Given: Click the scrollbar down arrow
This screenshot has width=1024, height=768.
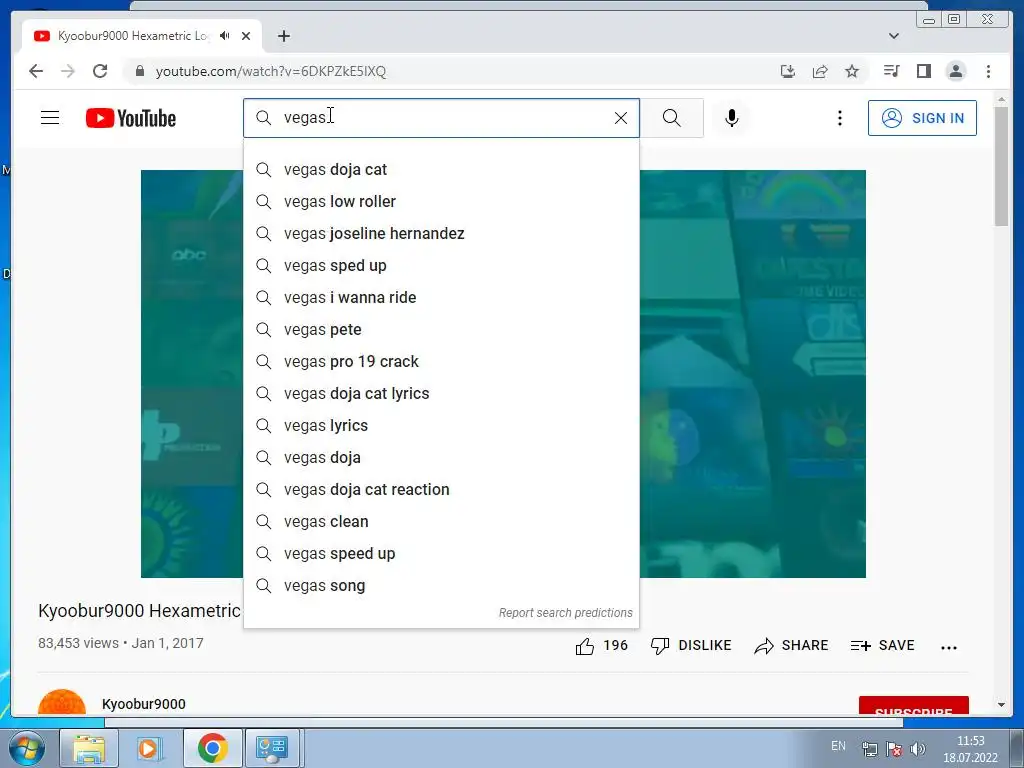Looking at the screenshot, I should click(x=1001, y=705).
